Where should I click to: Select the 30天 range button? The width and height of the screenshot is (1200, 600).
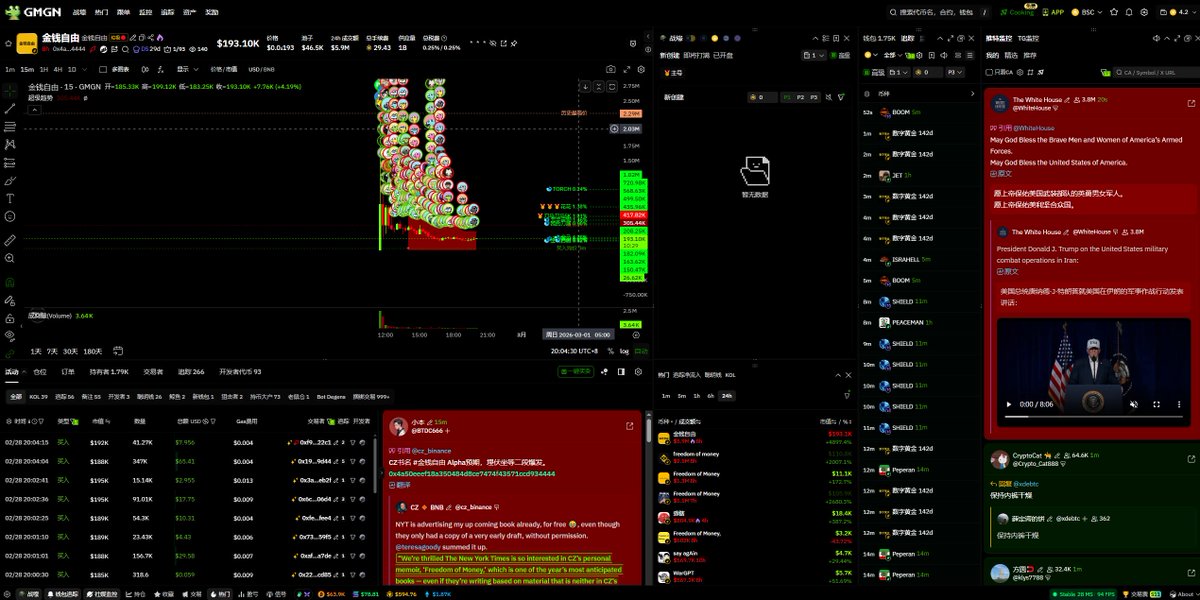click(x=70, y=351)
